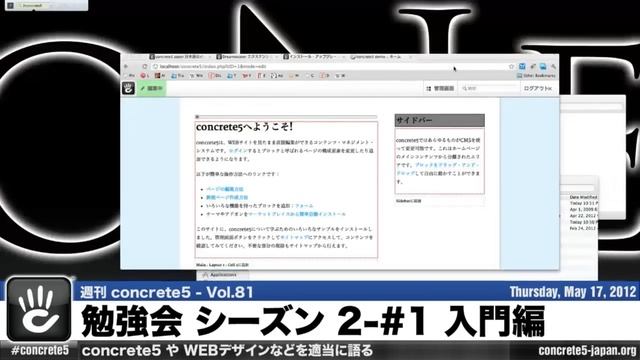Click Sidebarに追加 below the sidebar block
Viewport: 640px width, 360px height.
pyautogui.click(x=409, y=201)
